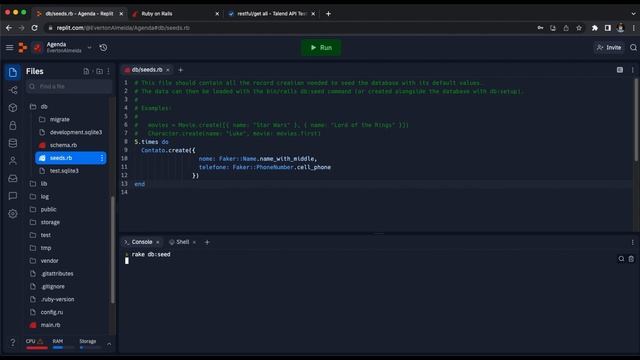Open Settings gear in sidebar
Image resolution: width=640 pixels, height=360 pixels.
(x=13, y=213)
